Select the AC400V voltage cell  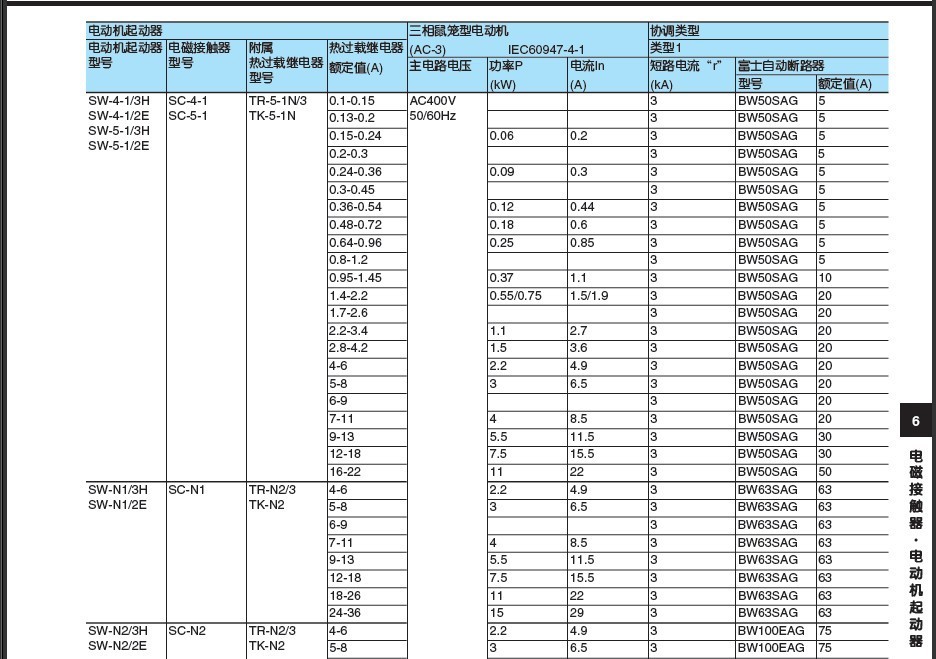point(433,101)
